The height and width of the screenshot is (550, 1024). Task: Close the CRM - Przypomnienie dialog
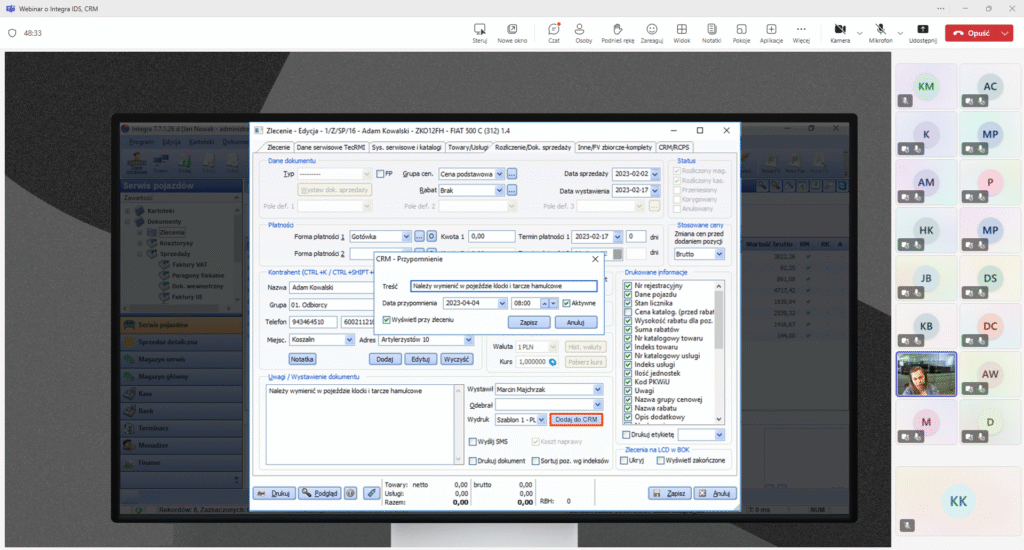click(595, 259)
